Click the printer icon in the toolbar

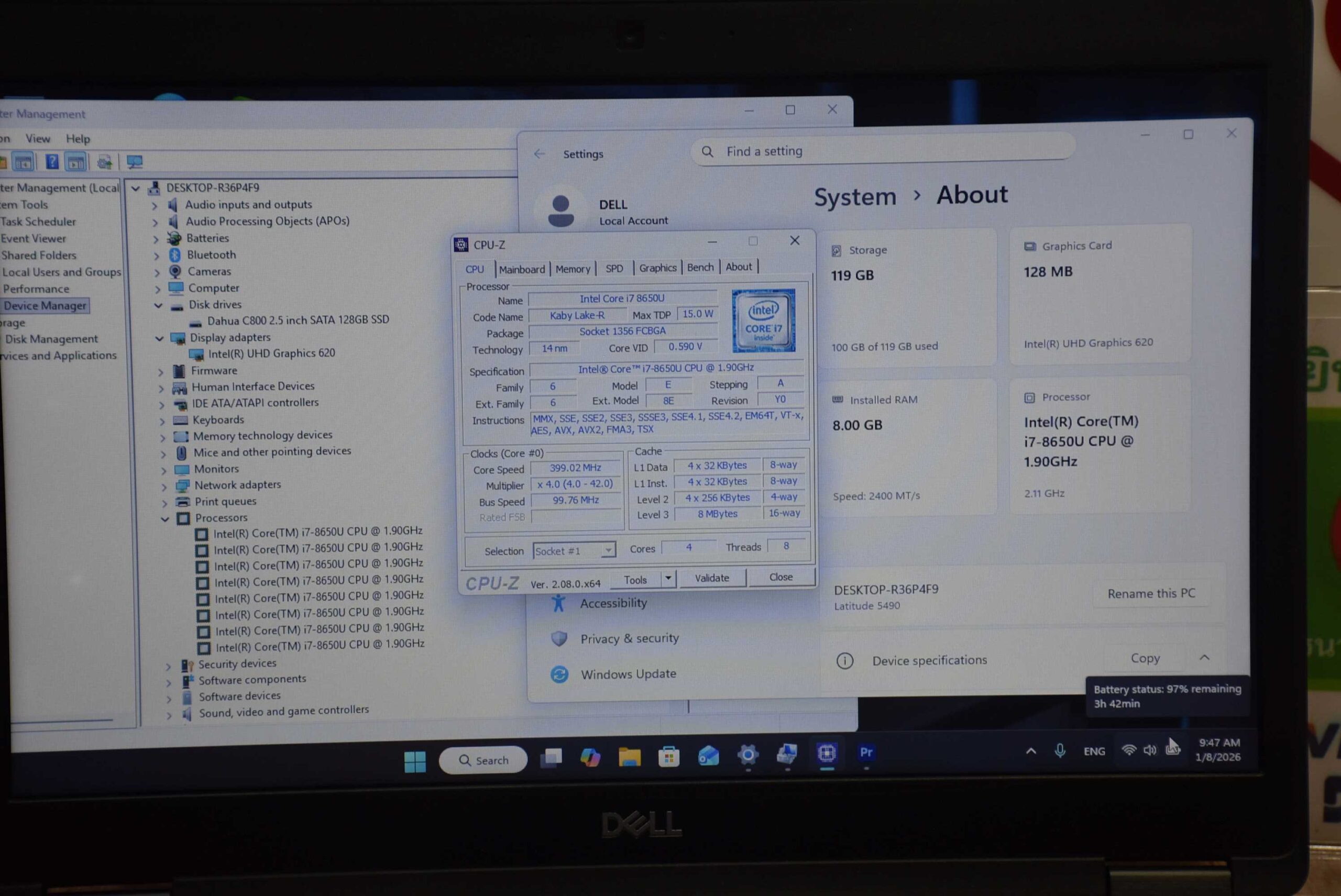(105, 162)
